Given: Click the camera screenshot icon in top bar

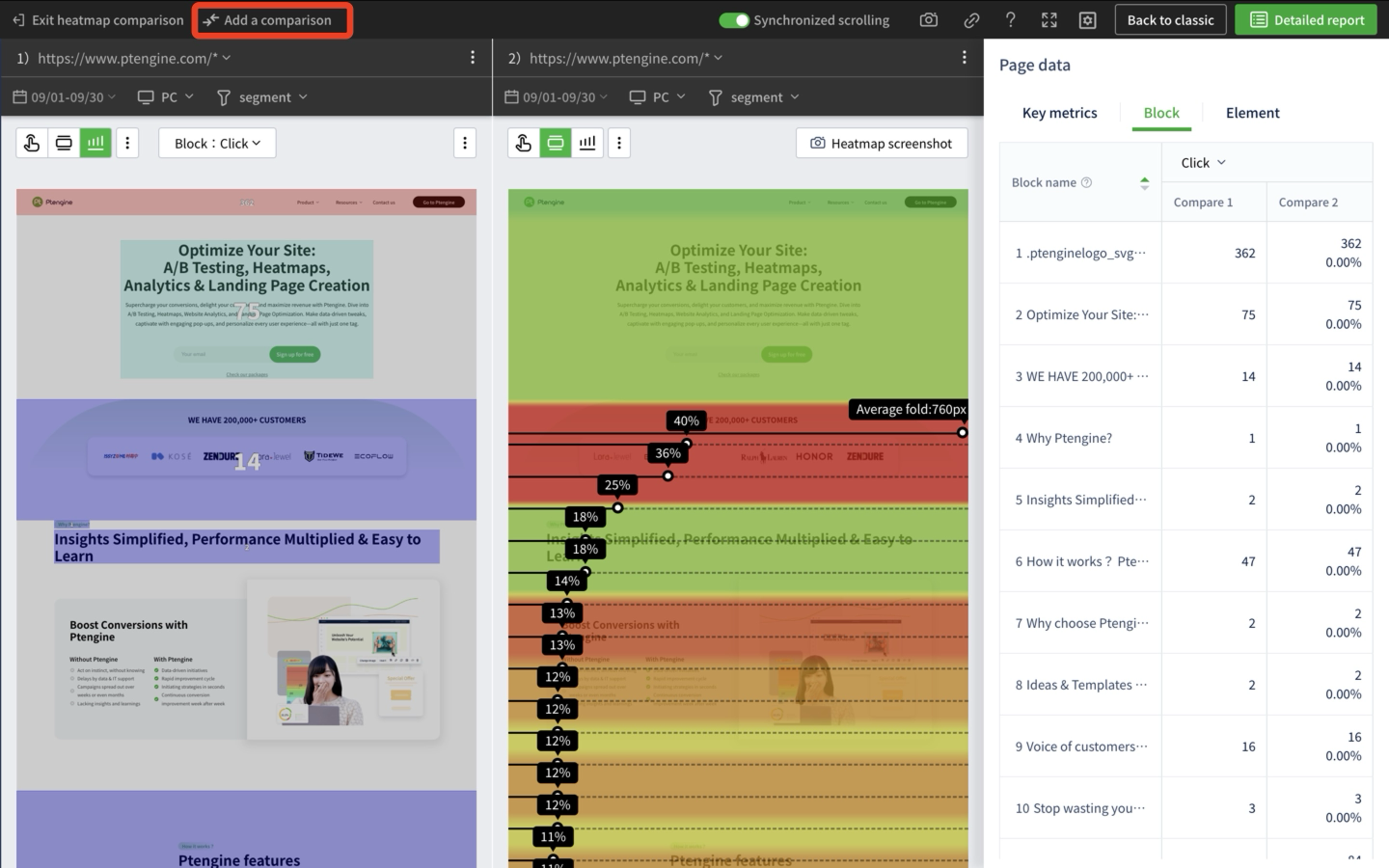Looking at the screenshot, I should (928, 20).
